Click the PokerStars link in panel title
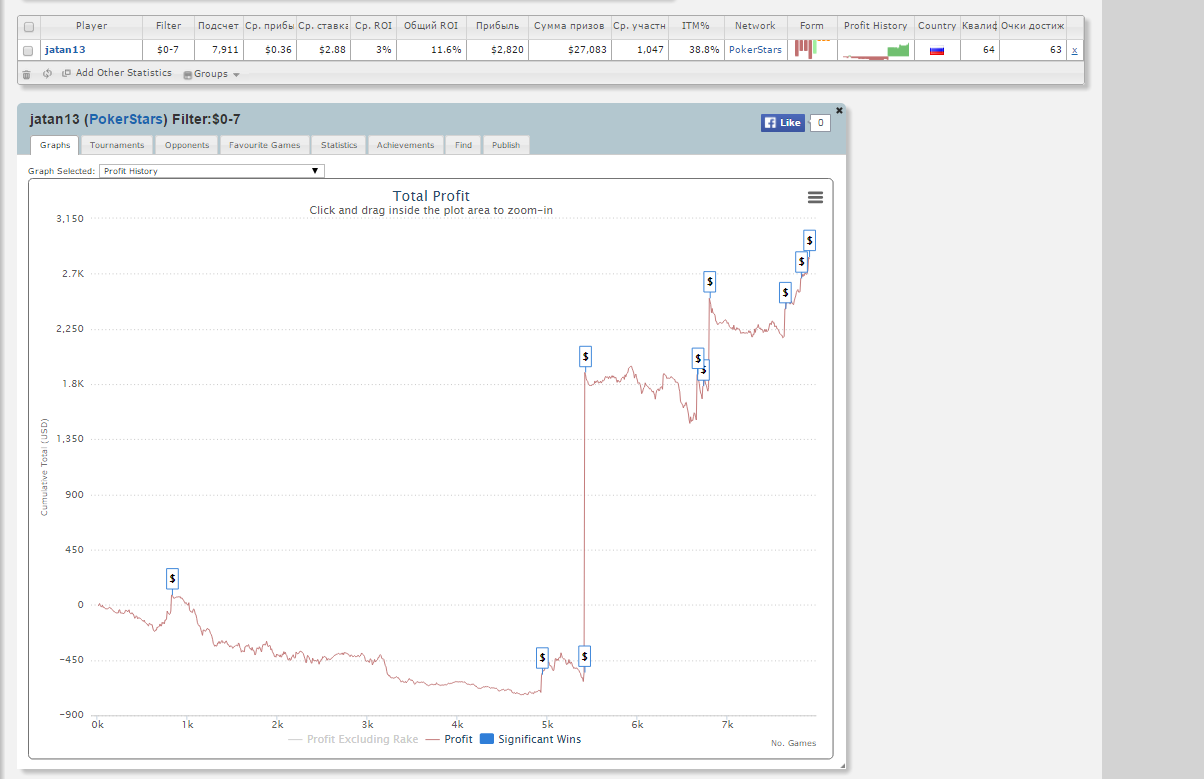1204x779 pixels. point(126,119)
